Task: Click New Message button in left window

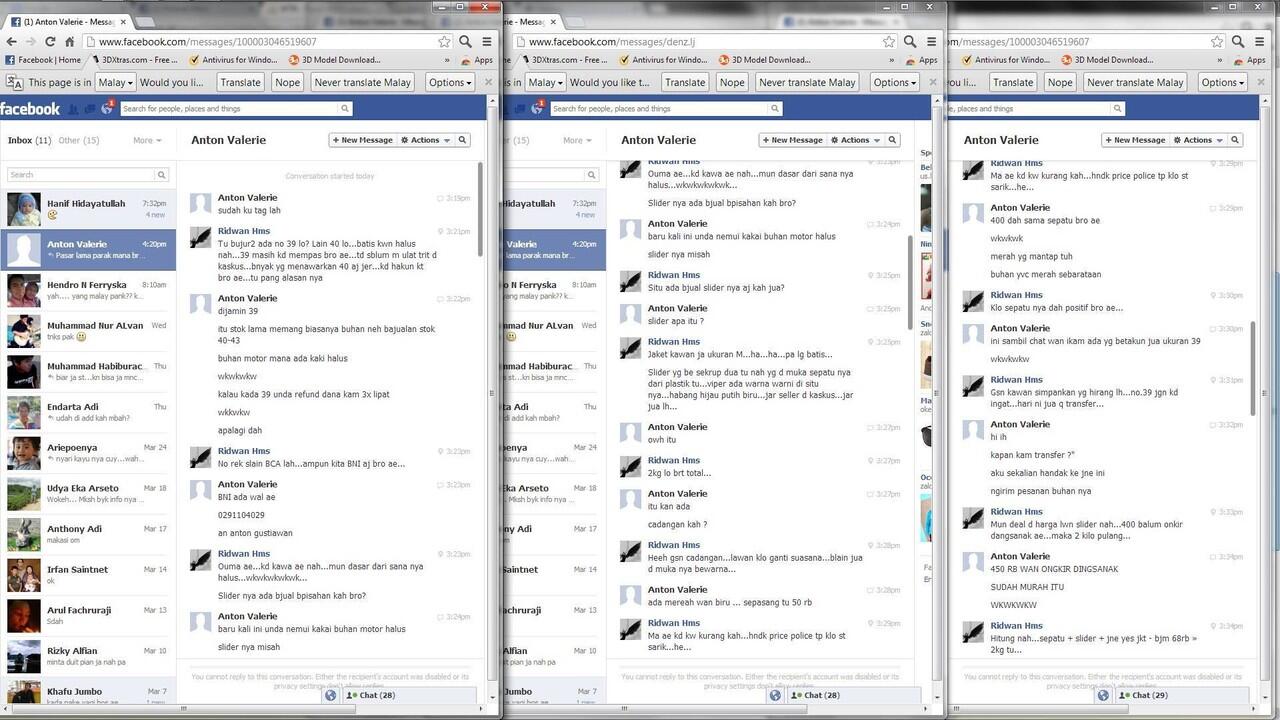Action: tap(363, 140)
